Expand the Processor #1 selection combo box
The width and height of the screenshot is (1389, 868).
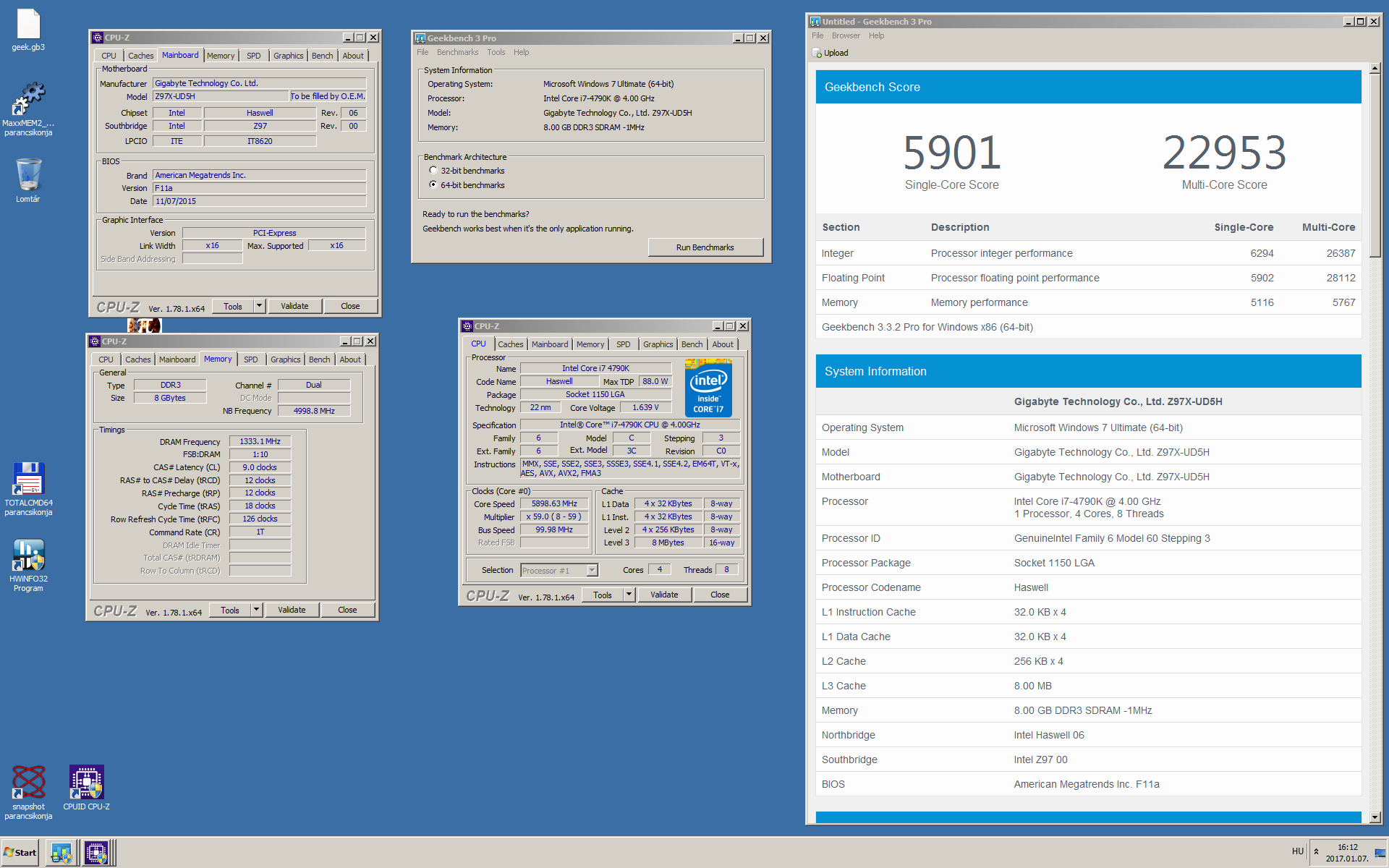pos(559,570)
